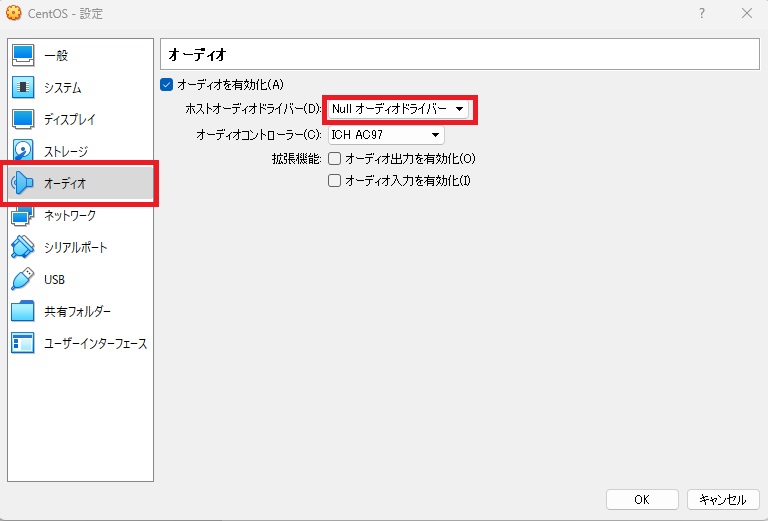Click the ストレージ disk icon
The height and width of the screenshot is (521, 768).
tap(23, 150)
